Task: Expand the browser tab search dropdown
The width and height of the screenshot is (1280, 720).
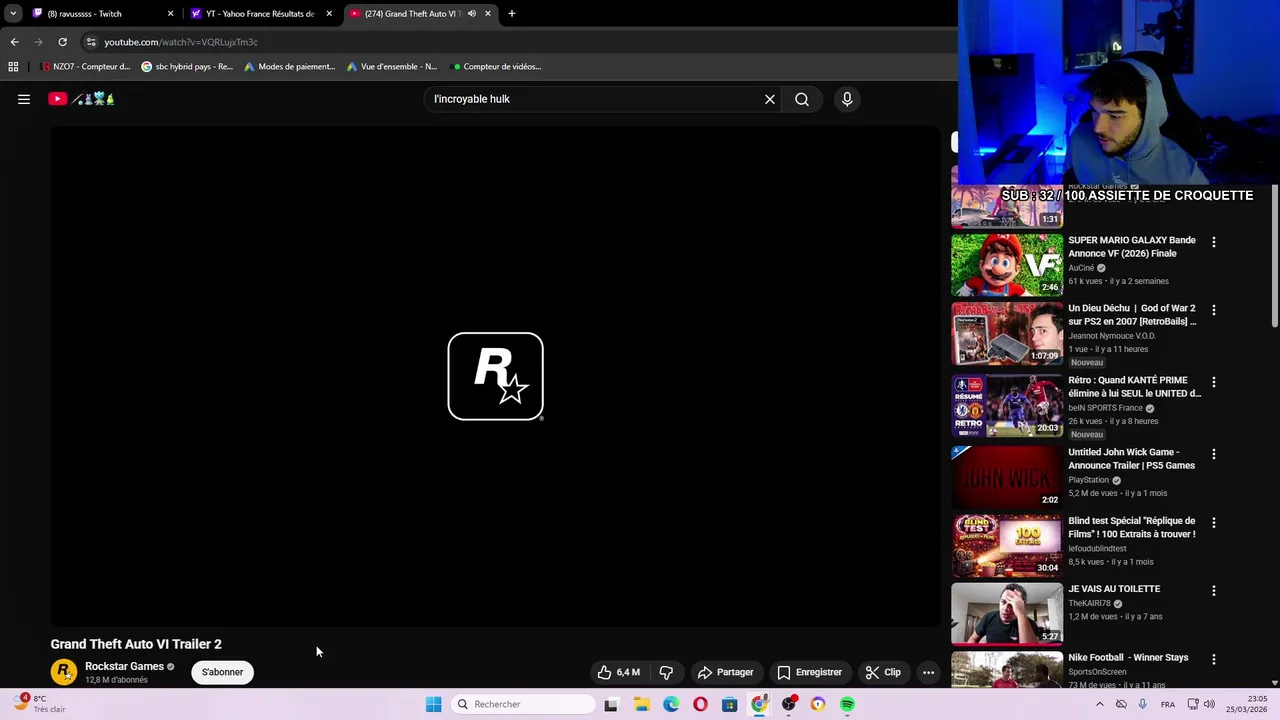Action: coord(12,14)
